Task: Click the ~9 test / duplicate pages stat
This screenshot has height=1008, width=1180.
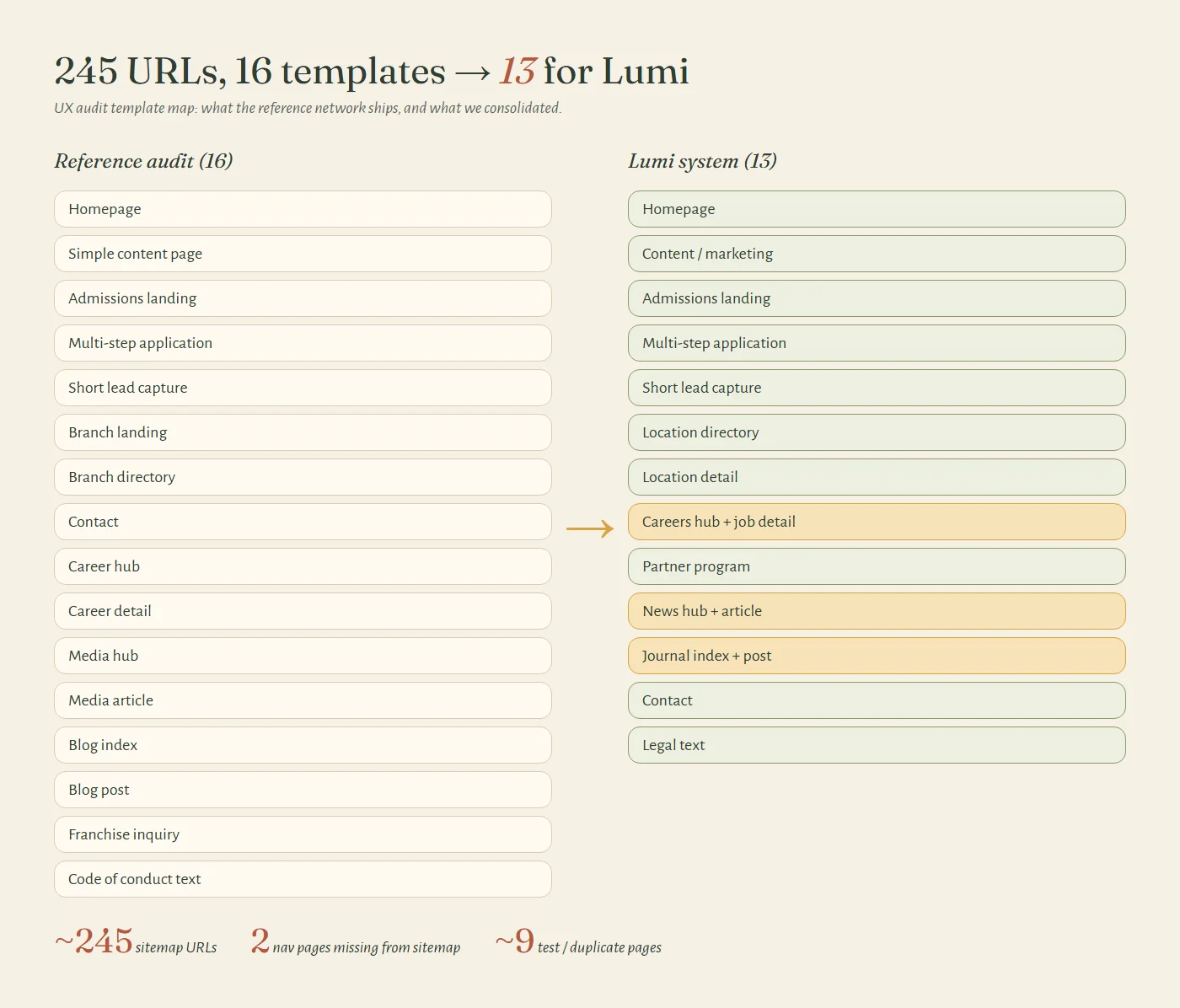Action: coord(578,941)
